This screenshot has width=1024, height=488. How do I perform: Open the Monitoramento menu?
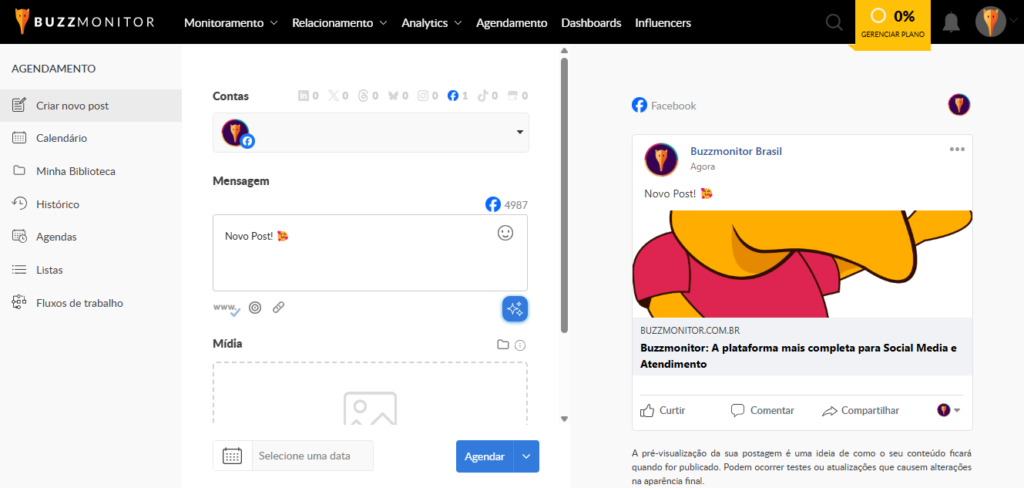coord(231,23)
